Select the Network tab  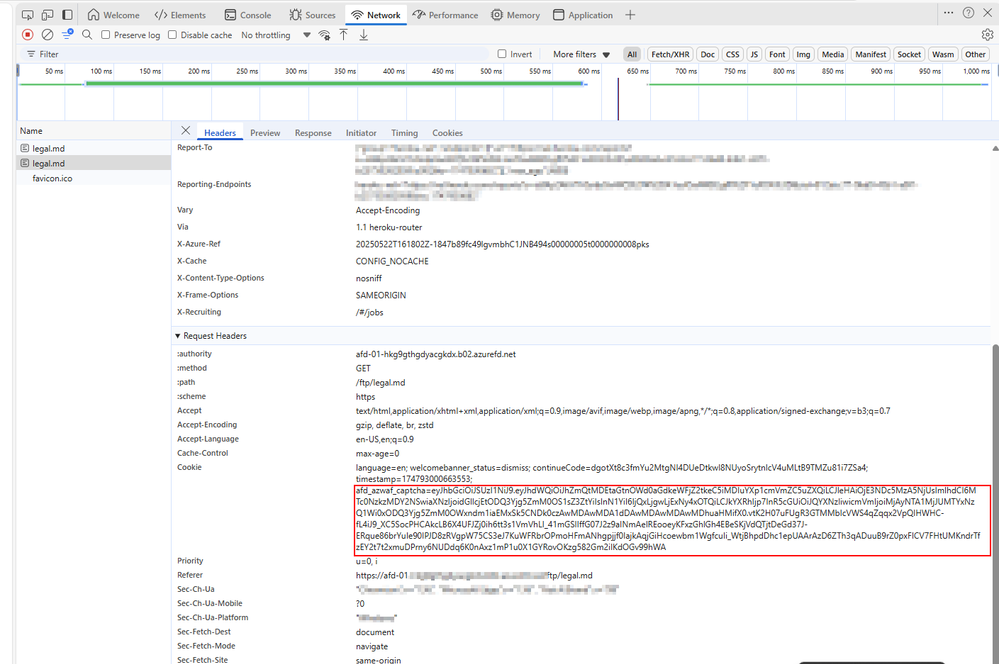pyautogui.click(x=376, y=15)
